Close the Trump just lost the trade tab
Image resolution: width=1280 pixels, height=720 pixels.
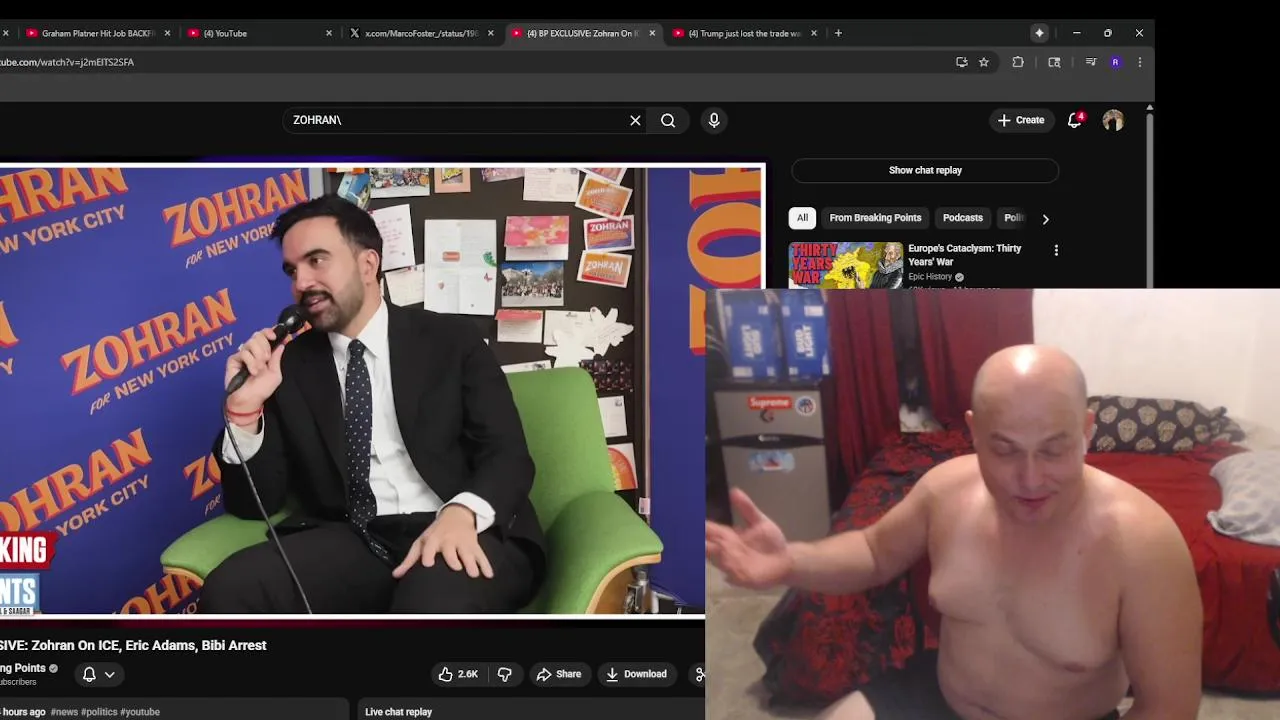pyautogui.click(x=814, y=33)
